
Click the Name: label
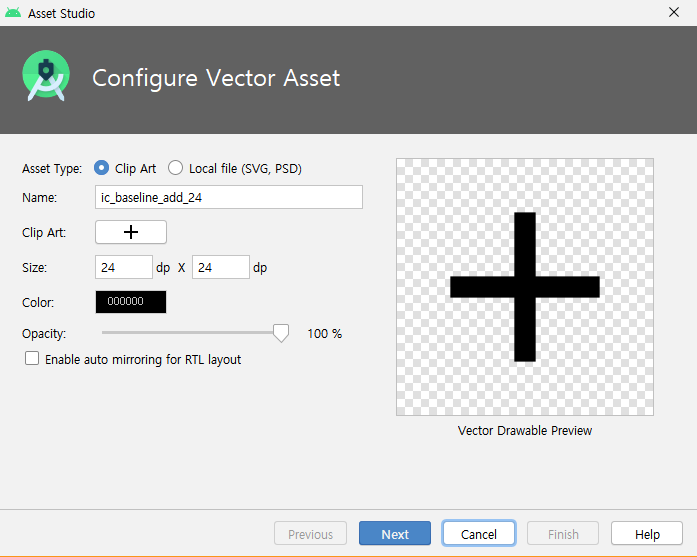tap(40, 197)
